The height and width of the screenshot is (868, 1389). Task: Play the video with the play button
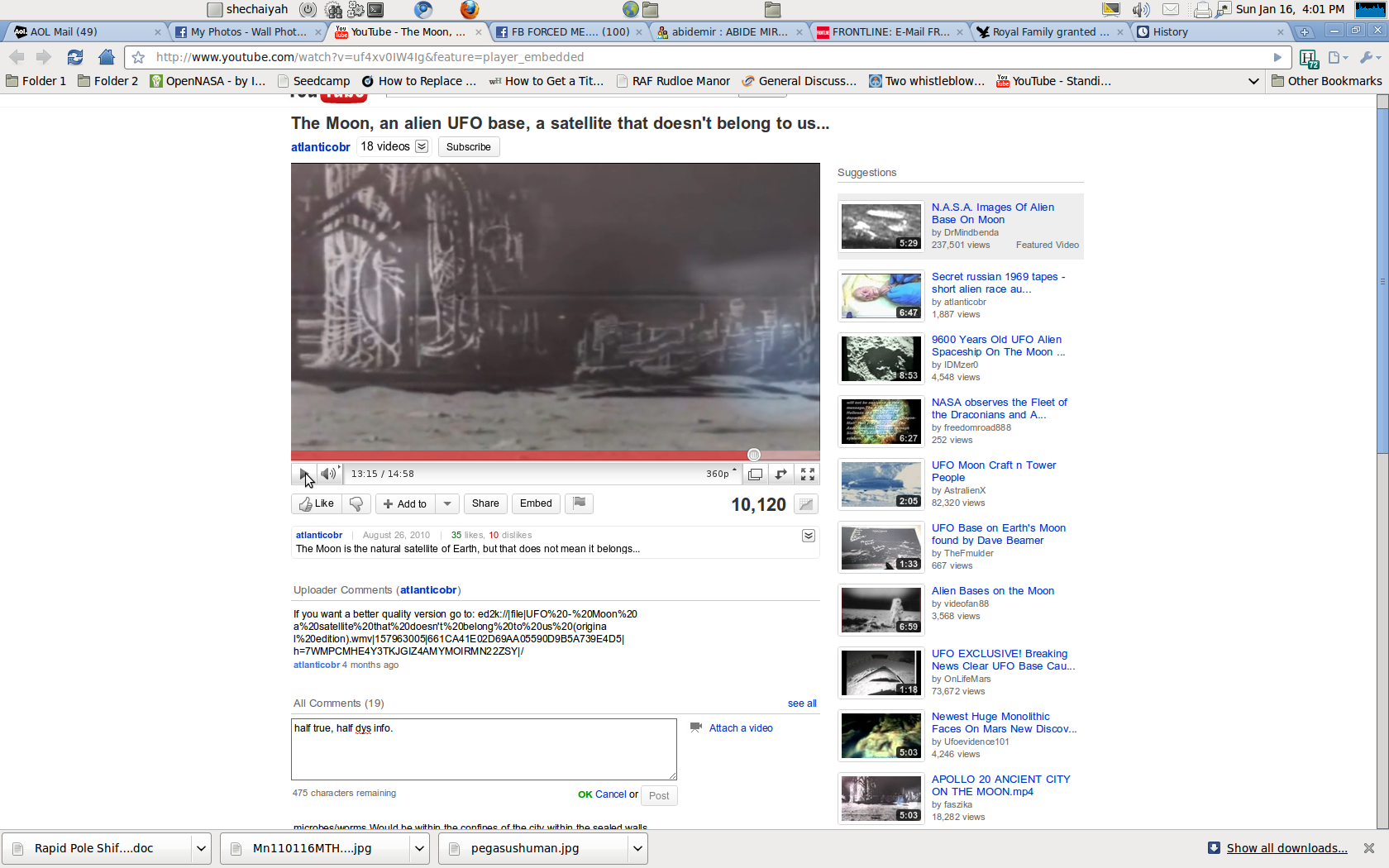click(304, 474)
